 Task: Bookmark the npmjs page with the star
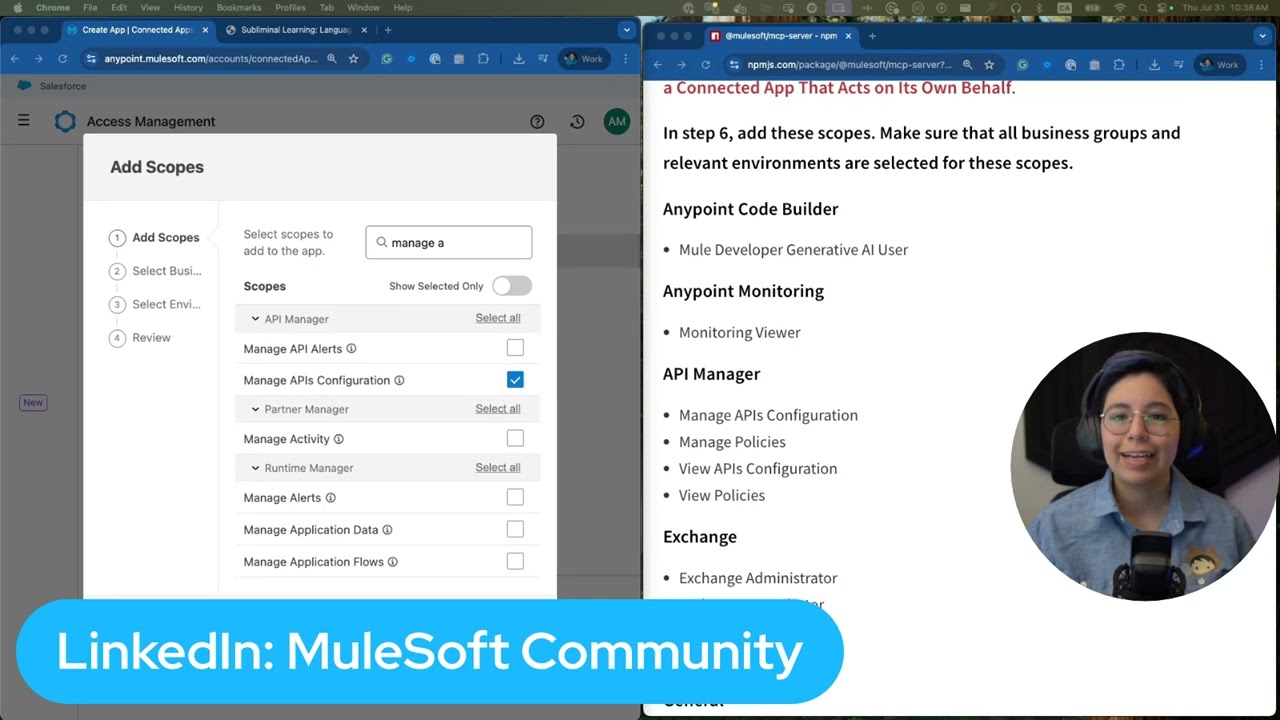[989, 65]
